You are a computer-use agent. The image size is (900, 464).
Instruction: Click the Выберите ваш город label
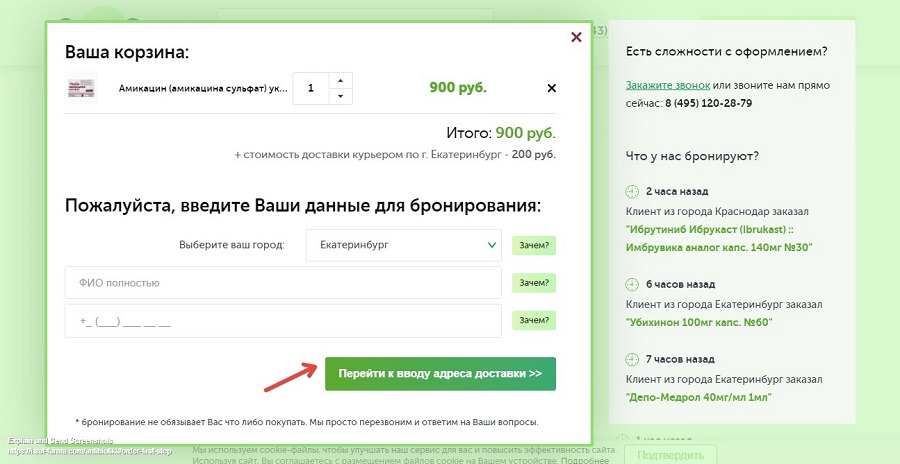(232, 245)
